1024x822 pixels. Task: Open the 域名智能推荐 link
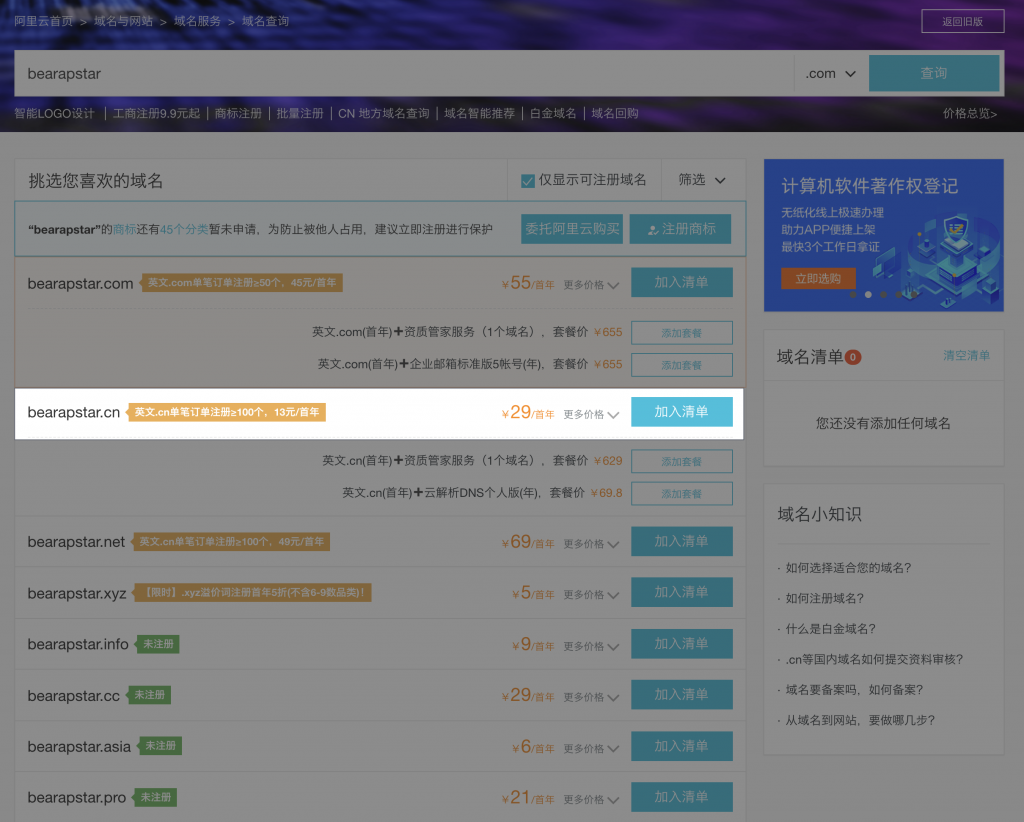pos(479,114)
